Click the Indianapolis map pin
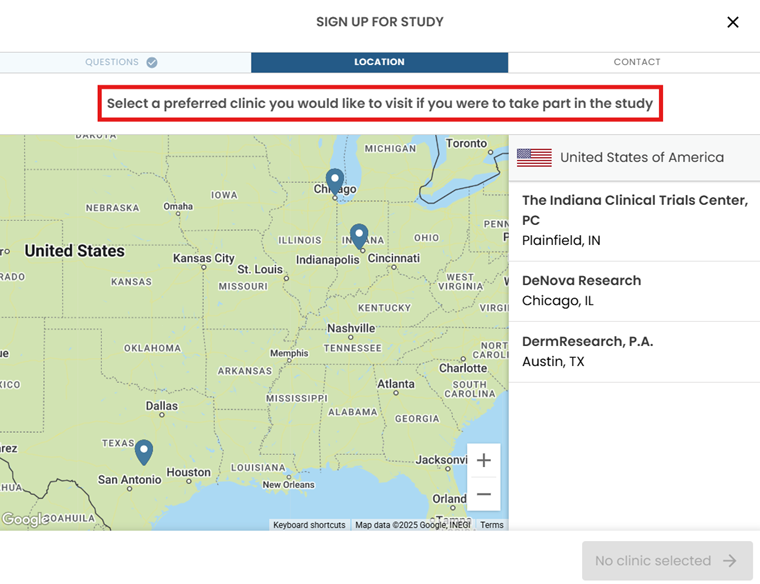 (x=359, y=237)
